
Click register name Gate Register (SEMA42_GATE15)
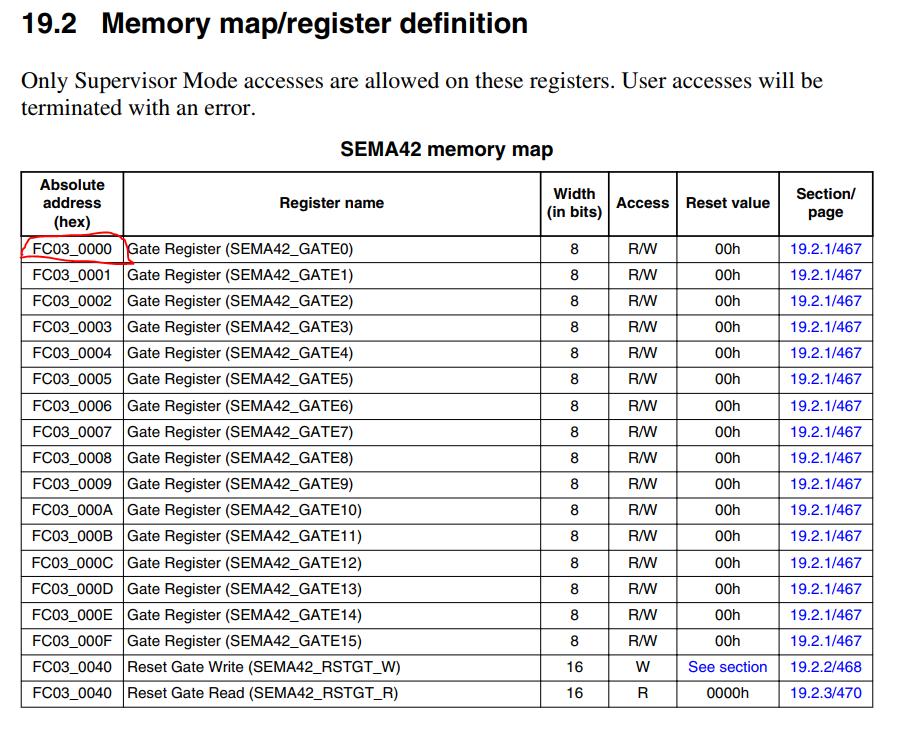[244, 642]
